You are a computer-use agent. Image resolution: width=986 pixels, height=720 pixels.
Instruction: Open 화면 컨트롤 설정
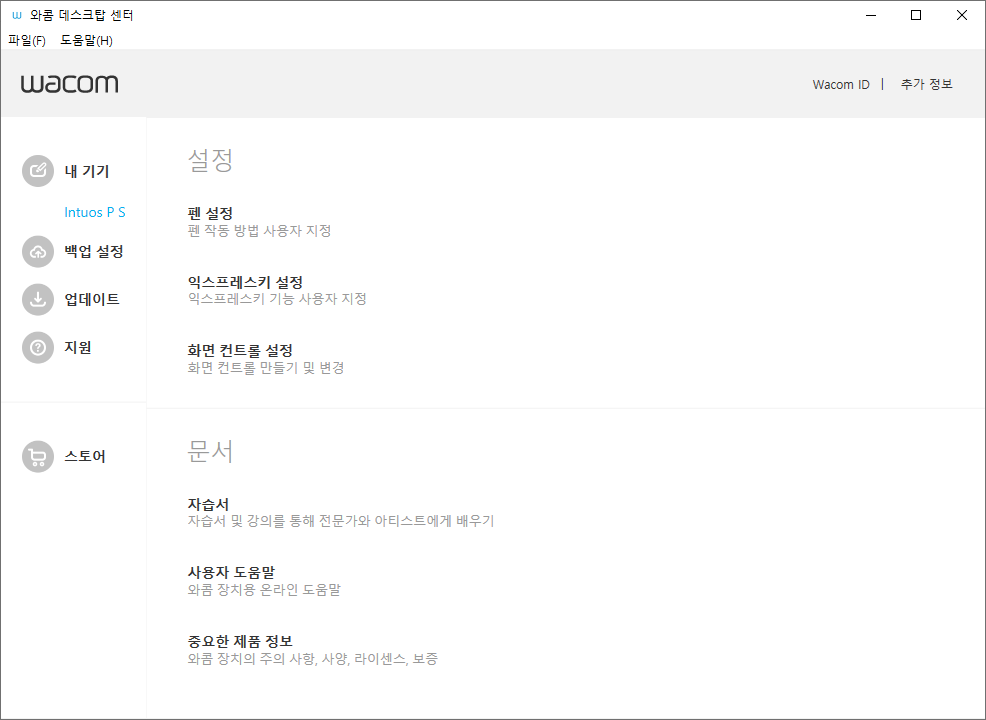click(x=240, y=351)
